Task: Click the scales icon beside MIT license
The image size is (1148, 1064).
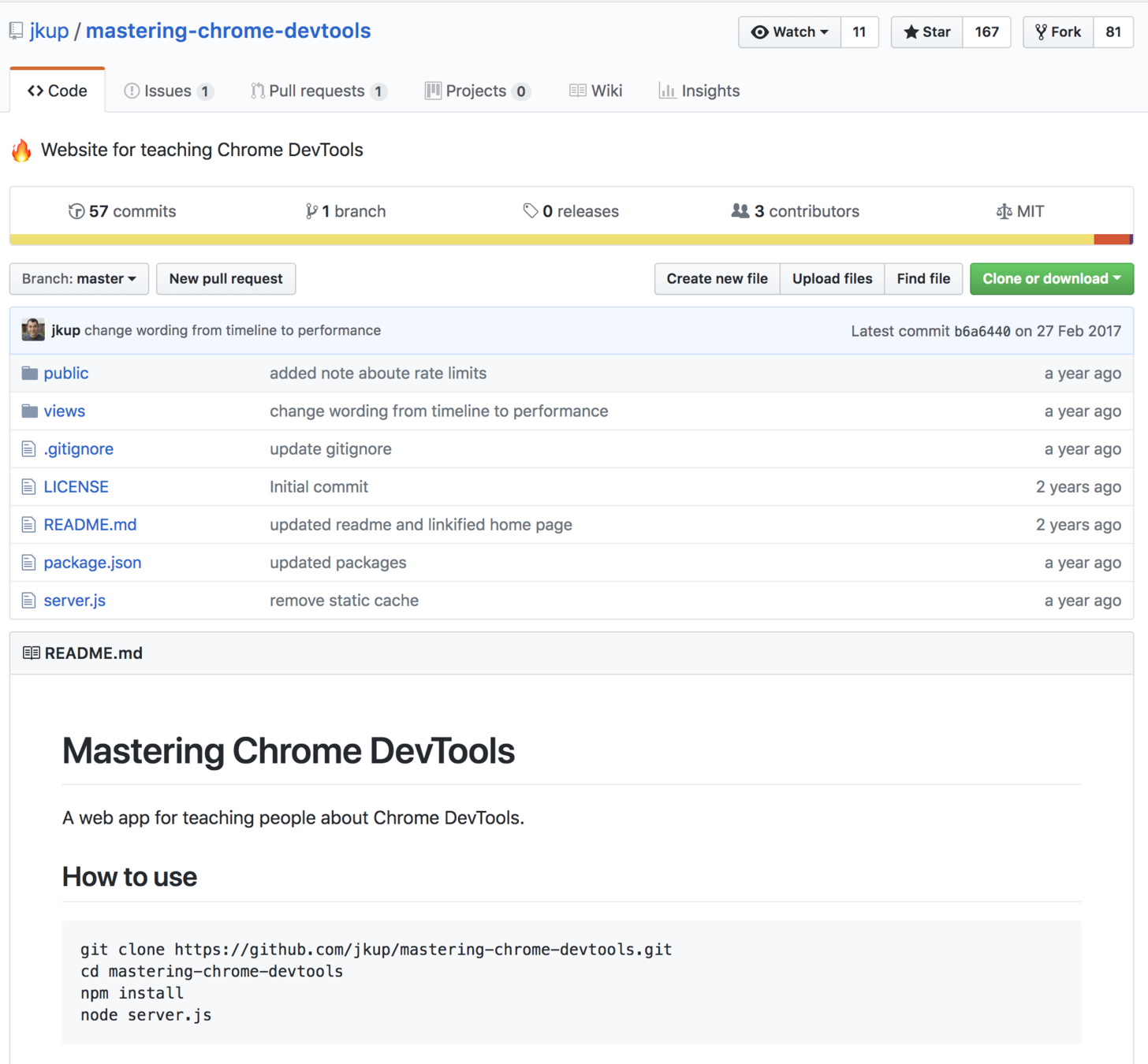Action: [1004, 211]
